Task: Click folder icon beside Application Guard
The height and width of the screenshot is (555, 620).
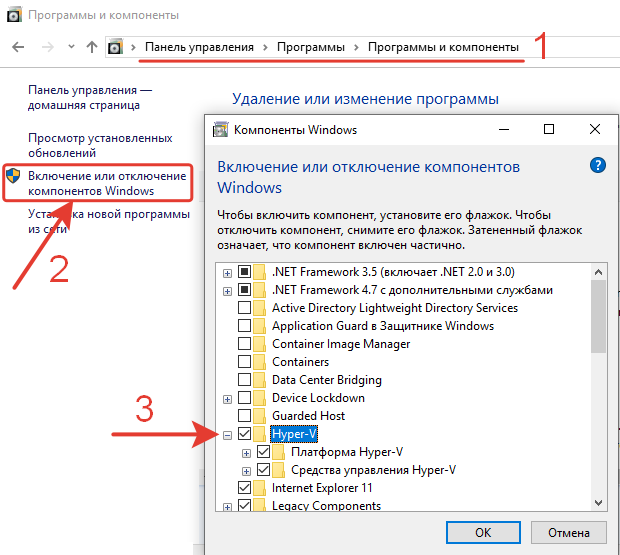Action: pos(260,326)
